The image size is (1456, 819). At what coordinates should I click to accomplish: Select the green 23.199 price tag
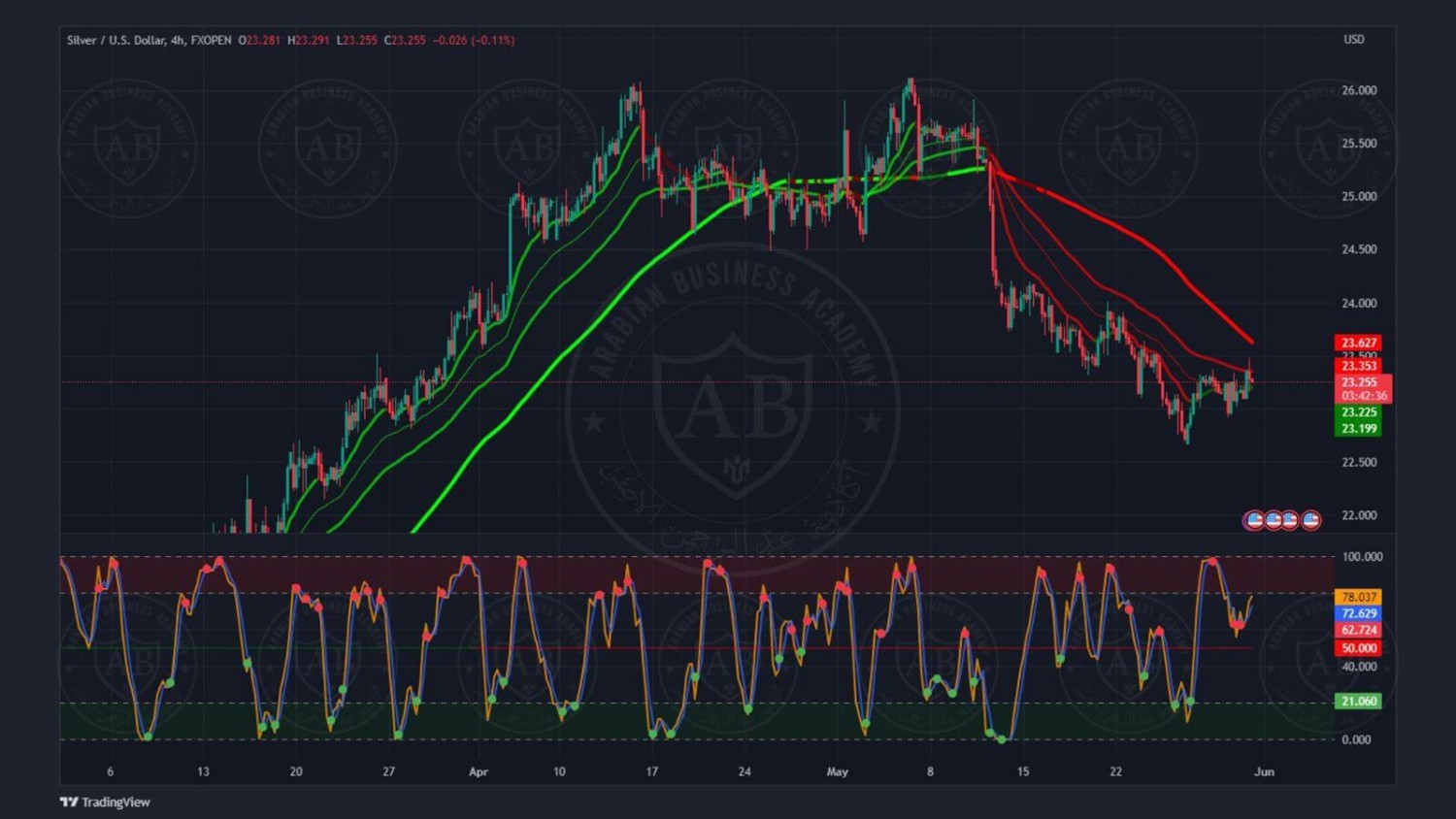pyautogui.click(x=1359, y=428)
